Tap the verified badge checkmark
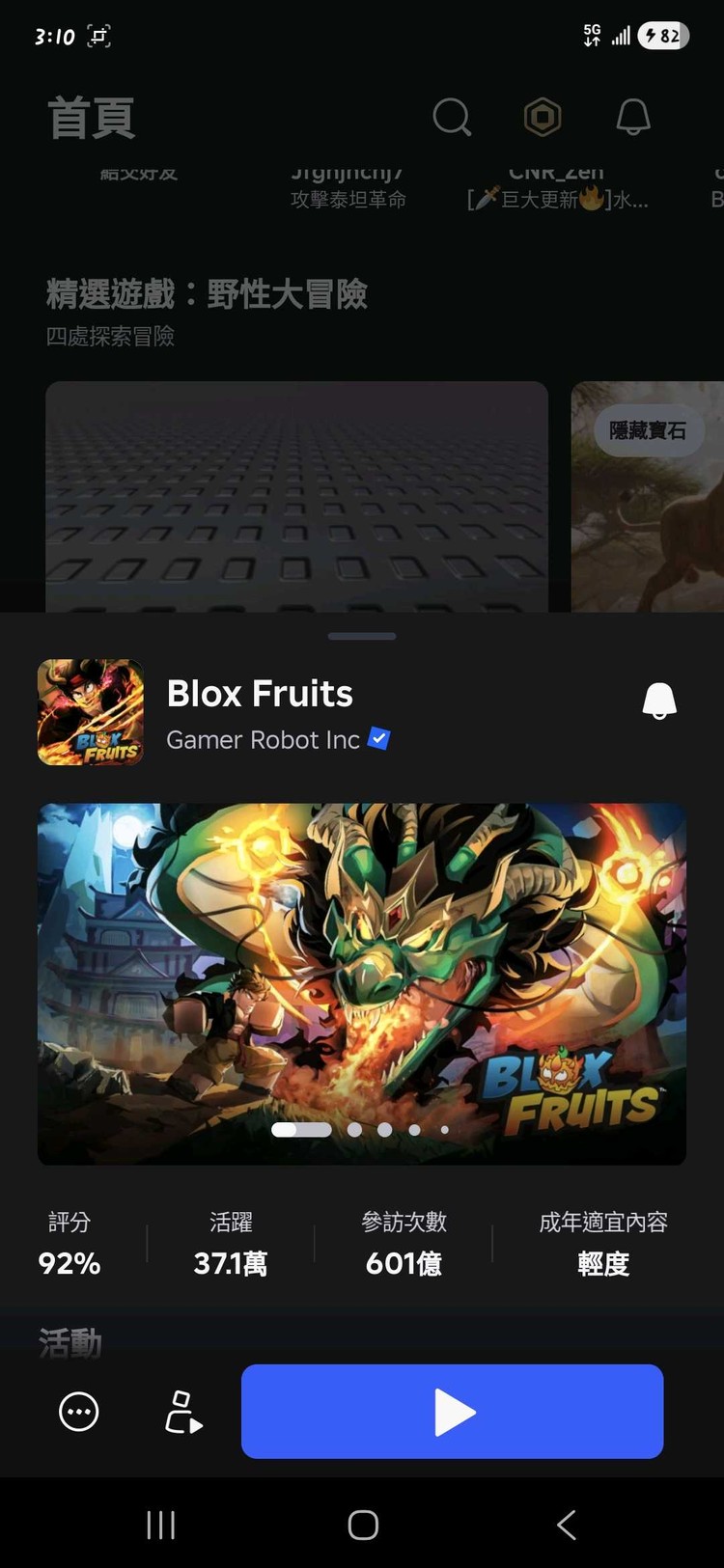This screenshot has height=1568, width=724. pos(379,739)
